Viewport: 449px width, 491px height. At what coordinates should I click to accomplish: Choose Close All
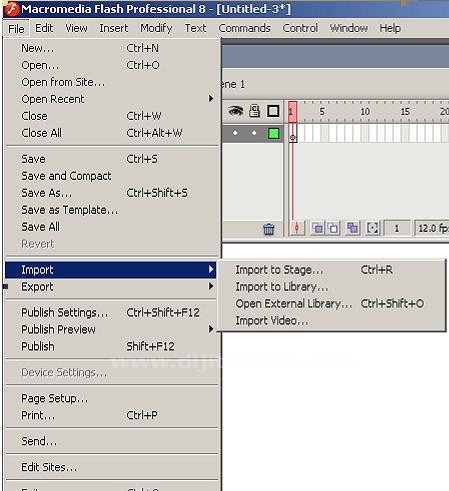(x=111, y=133)
